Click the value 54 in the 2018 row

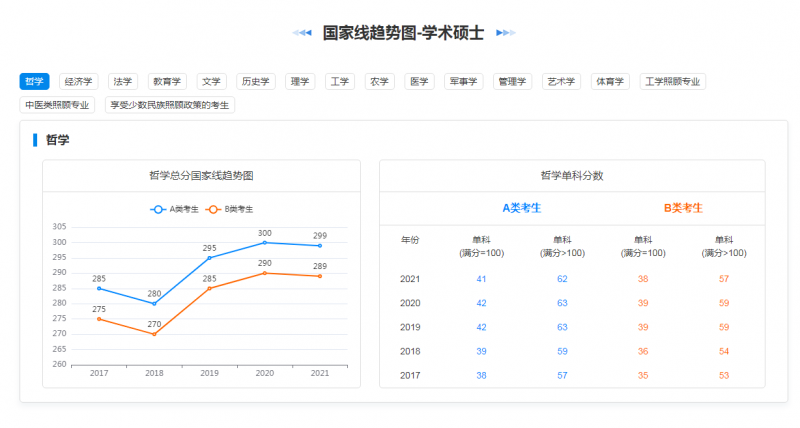724,351
